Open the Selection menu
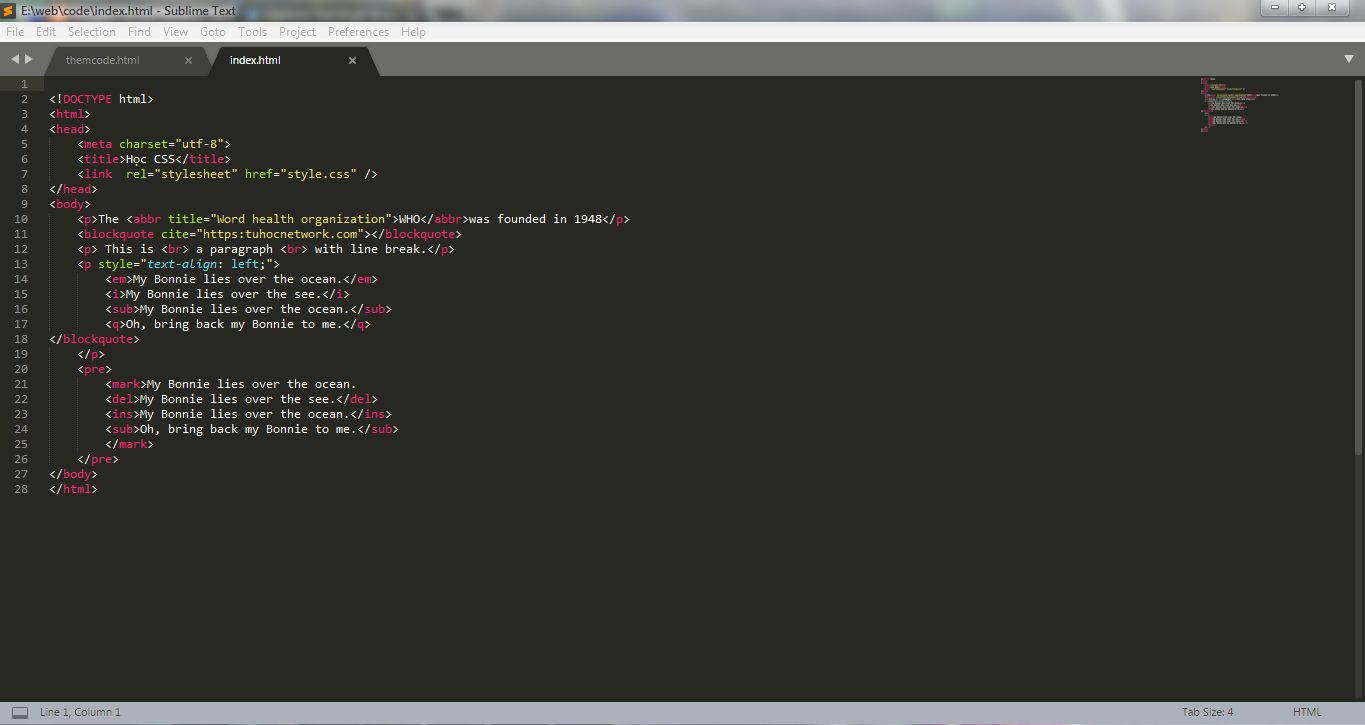Image resolution: width=1365 pixels, height=725 pixels. 91,31
